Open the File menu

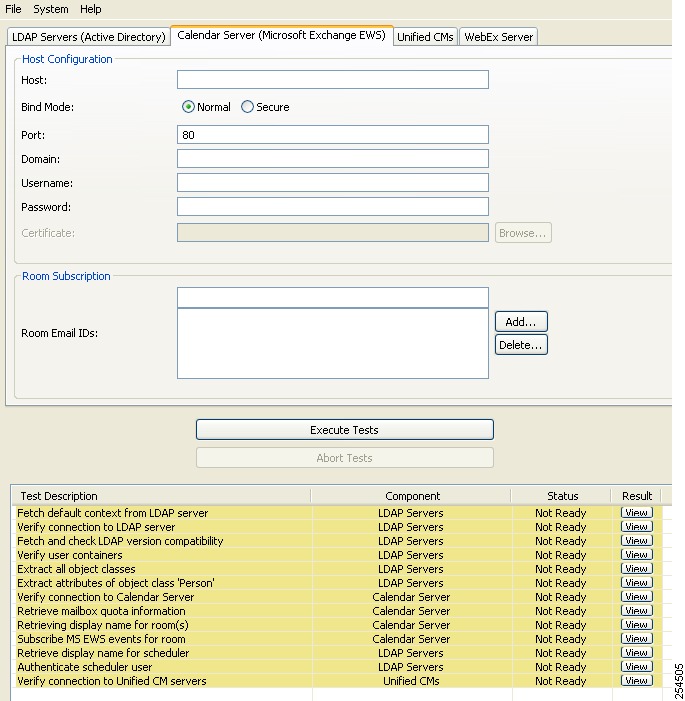pos(13,9)
